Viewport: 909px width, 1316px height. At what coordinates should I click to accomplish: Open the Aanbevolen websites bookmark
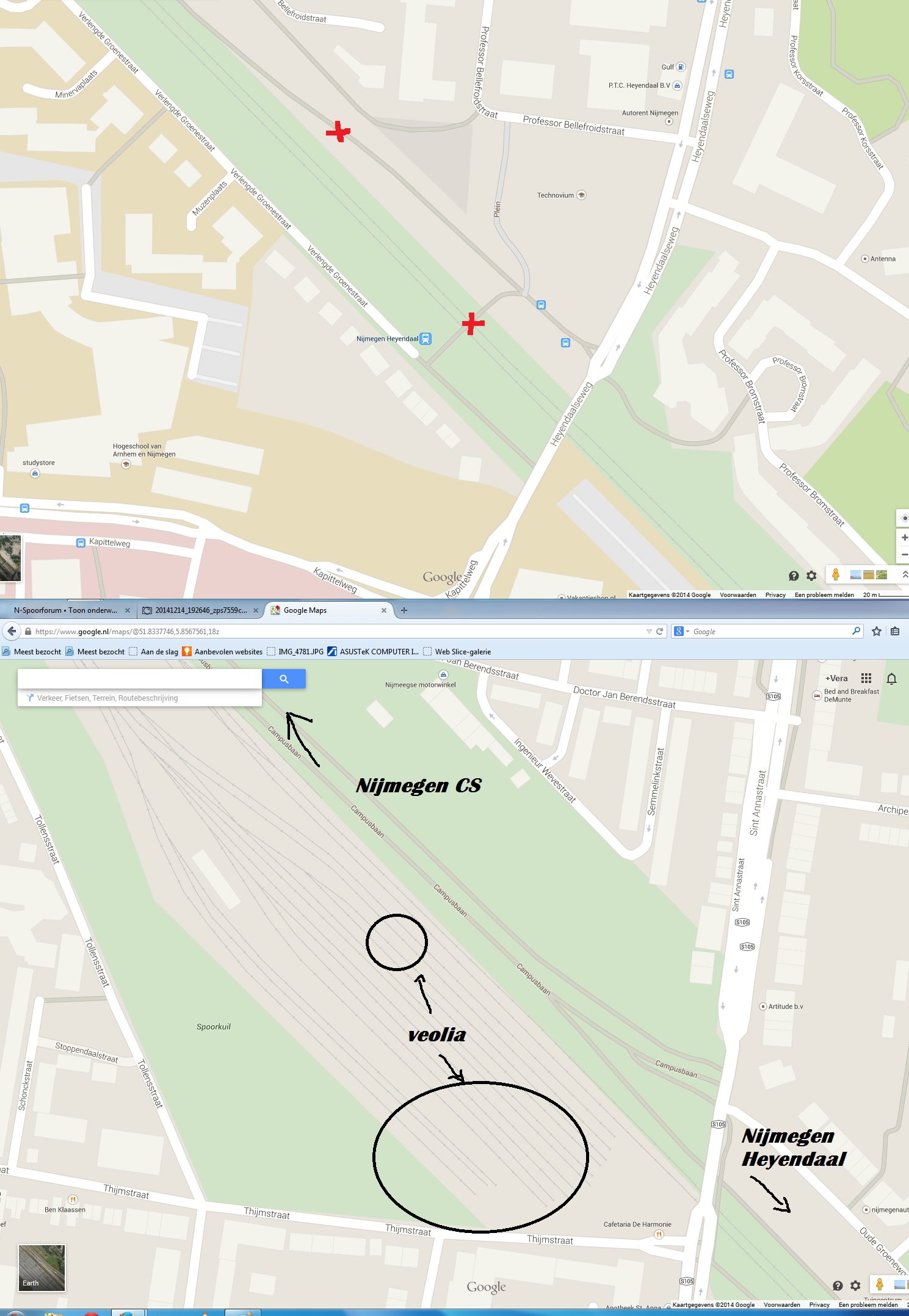tap(222, 651)
